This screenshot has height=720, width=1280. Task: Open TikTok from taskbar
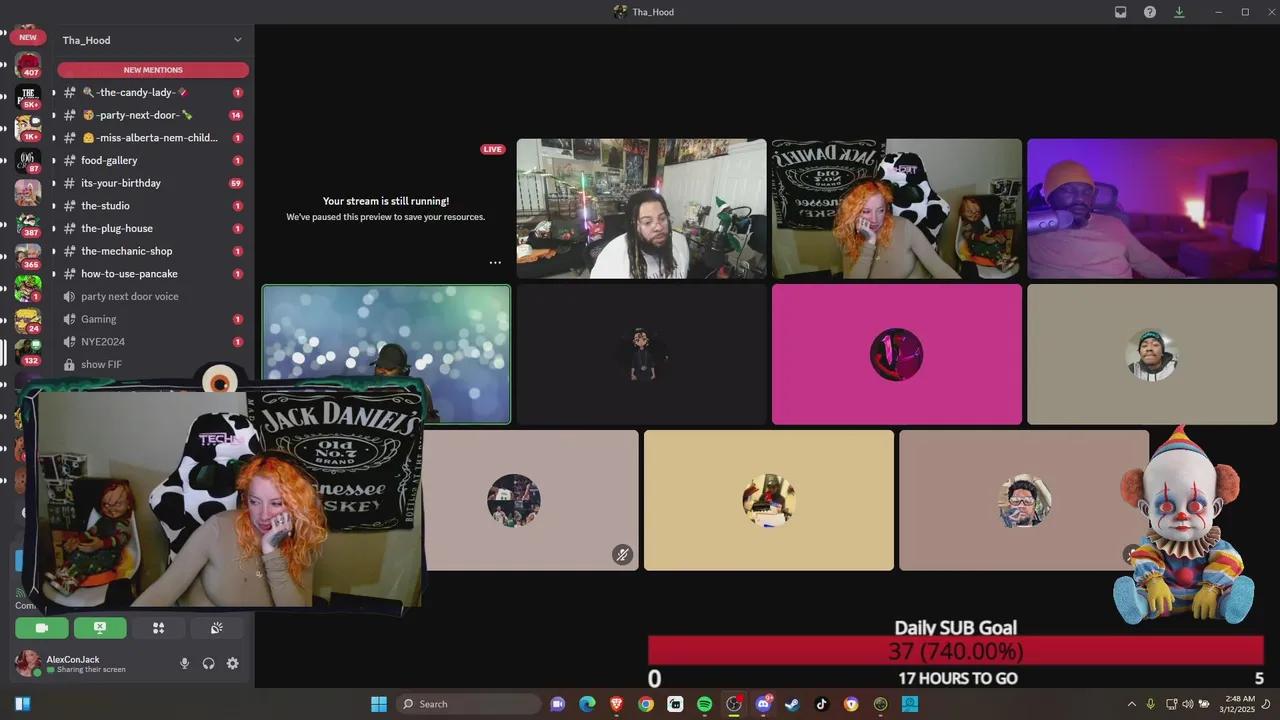pyautogui.click(x=821, y=704)
